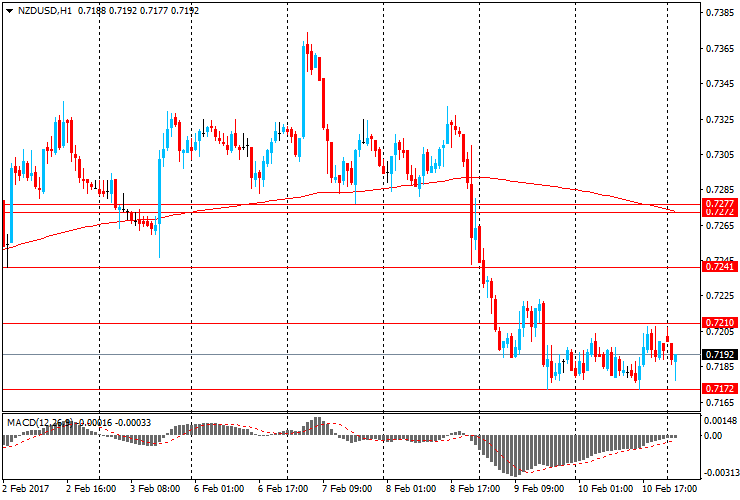This screenshot has height=500, width=740.
Task: Click the 6 Feb 17:00 time label
Action: [284, 490]
